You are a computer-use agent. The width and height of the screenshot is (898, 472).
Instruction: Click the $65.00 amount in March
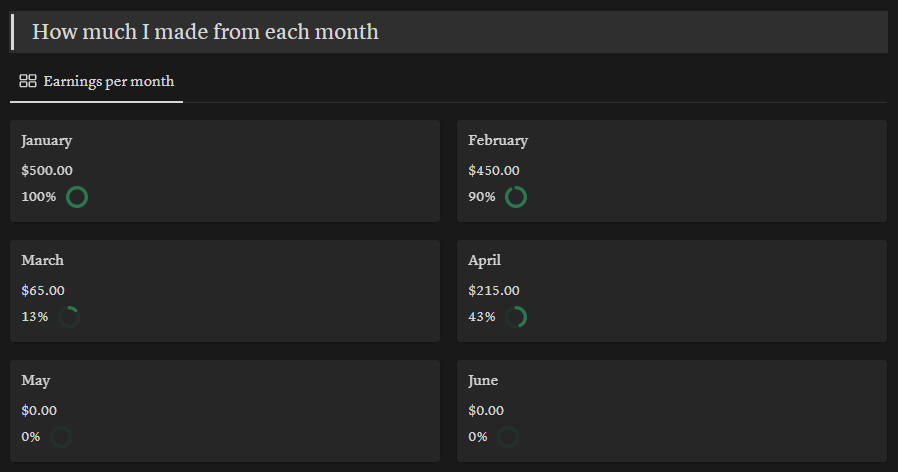tap(43, 291)
